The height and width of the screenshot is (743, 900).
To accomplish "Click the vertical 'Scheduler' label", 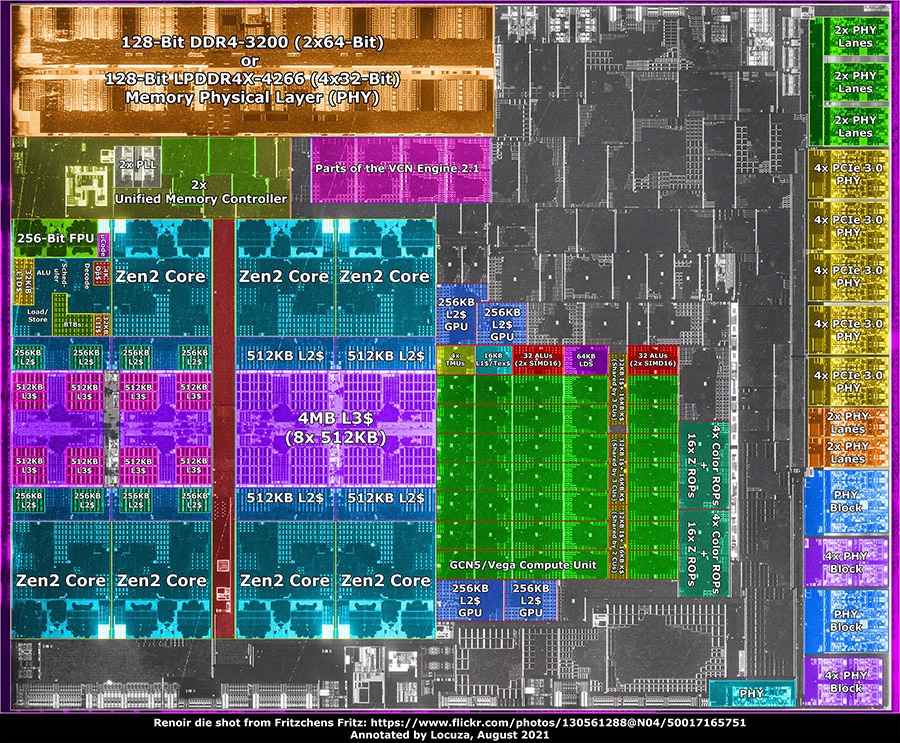I will coord(61,274).
